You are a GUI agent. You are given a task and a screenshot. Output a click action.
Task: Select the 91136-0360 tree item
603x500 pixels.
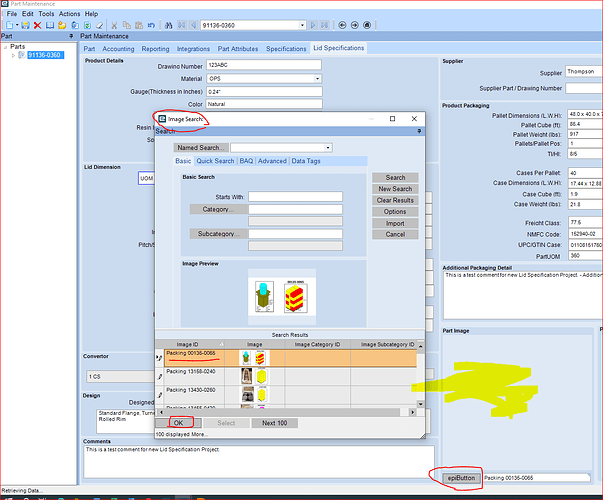pos(45,55)
